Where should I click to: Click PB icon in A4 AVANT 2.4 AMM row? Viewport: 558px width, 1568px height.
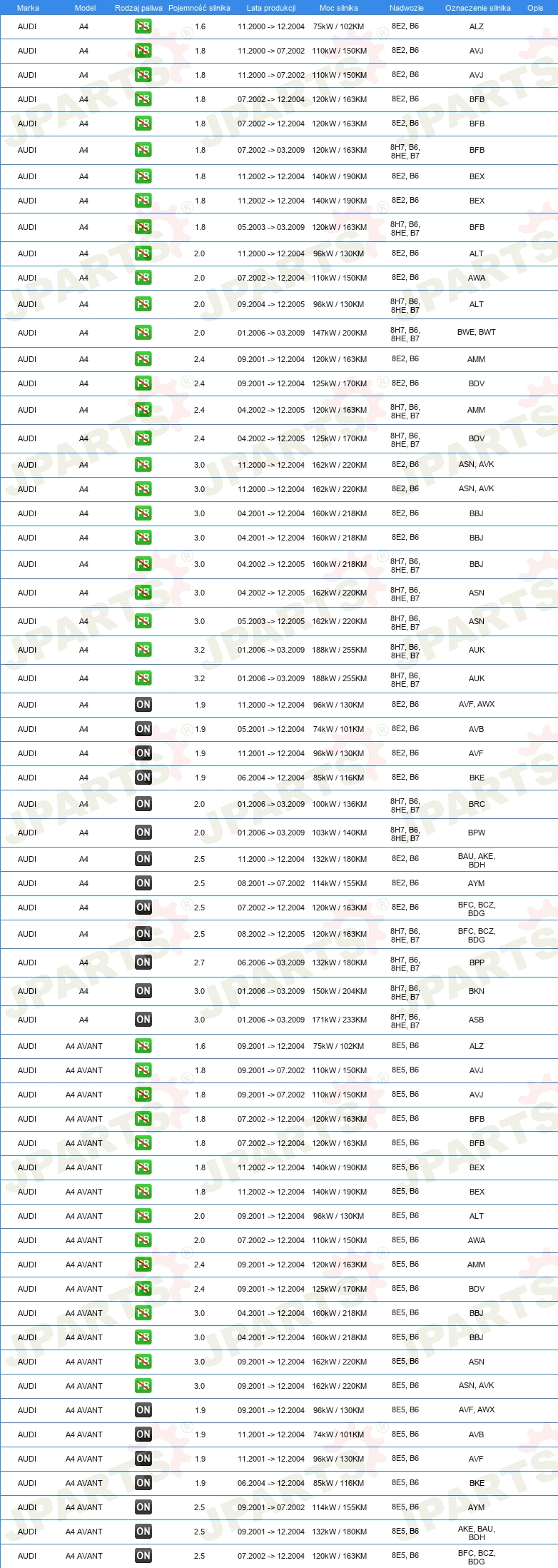(x=143, y=1265)
